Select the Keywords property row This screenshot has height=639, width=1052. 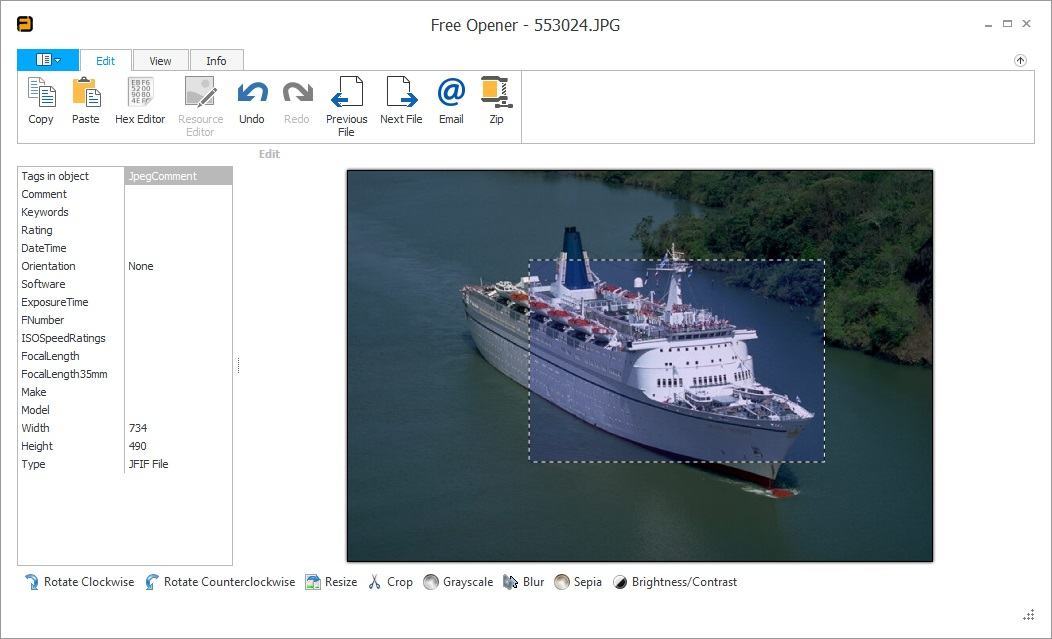[125, 212]
